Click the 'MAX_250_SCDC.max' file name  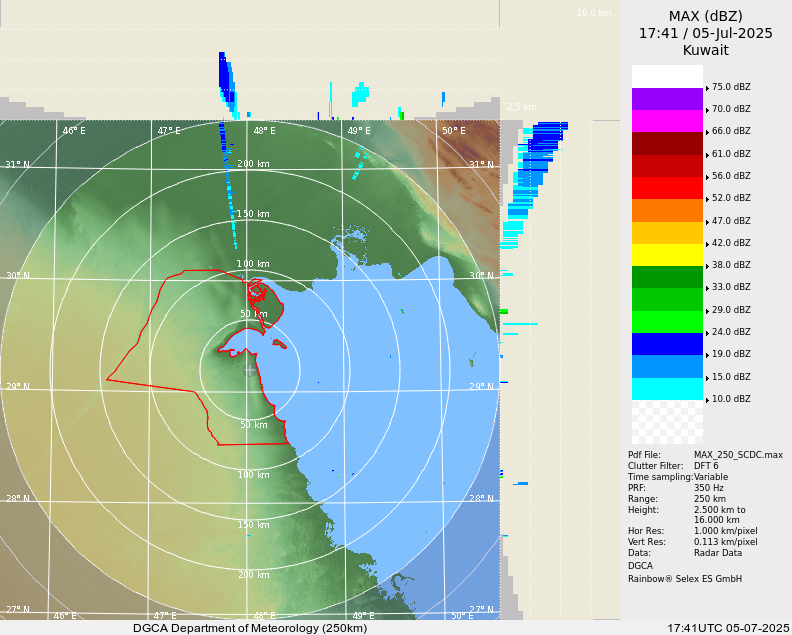coord(738,455)
